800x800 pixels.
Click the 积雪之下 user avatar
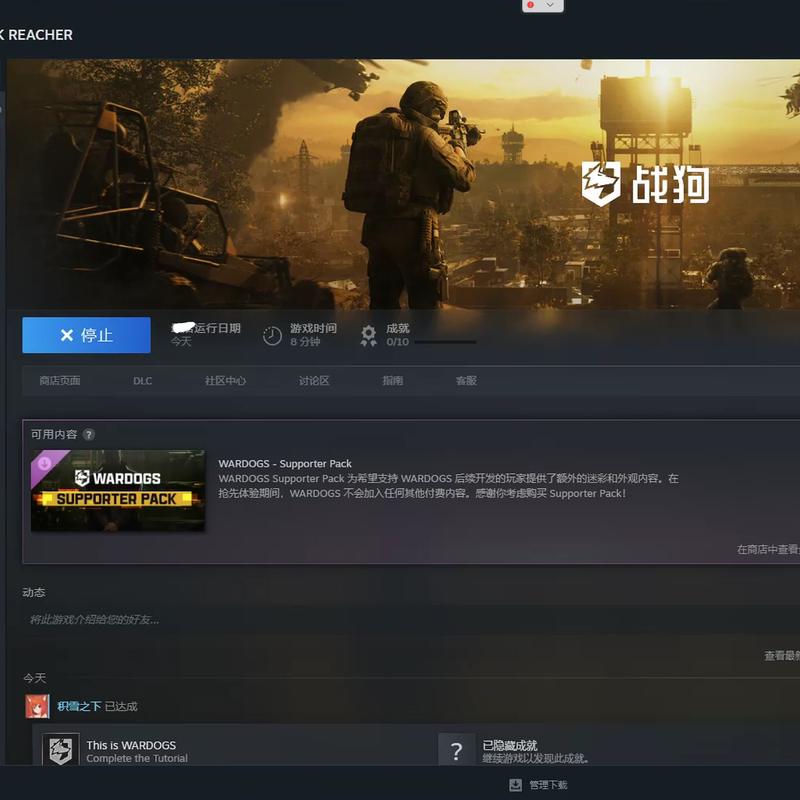[x=37, y=706]
